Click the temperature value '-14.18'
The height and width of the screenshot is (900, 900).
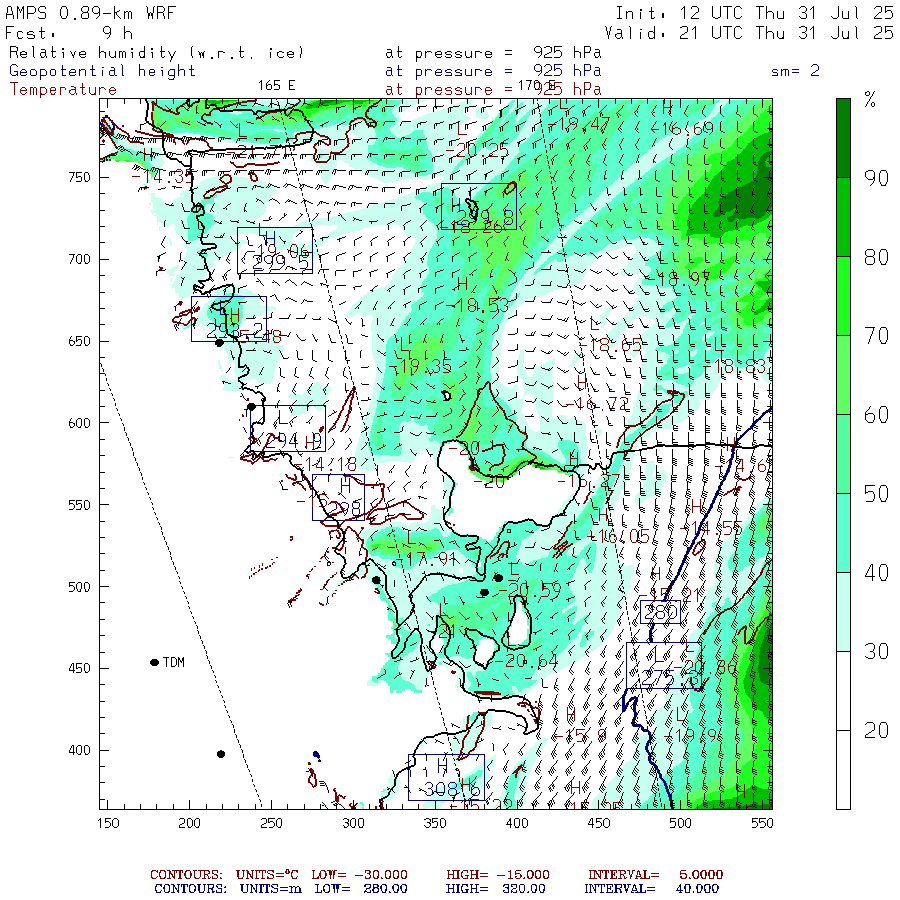point(325,464)
